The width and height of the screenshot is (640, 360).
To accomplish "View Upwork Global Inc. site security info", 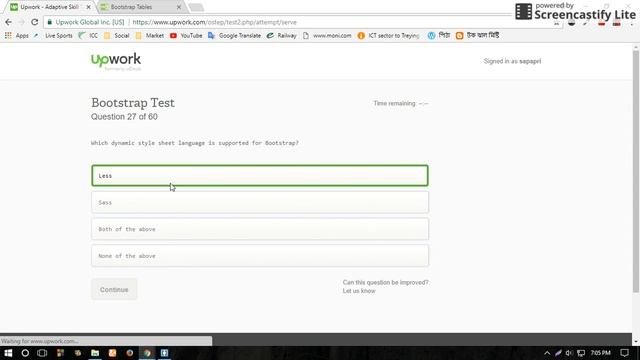I will (x=86, y=22).
